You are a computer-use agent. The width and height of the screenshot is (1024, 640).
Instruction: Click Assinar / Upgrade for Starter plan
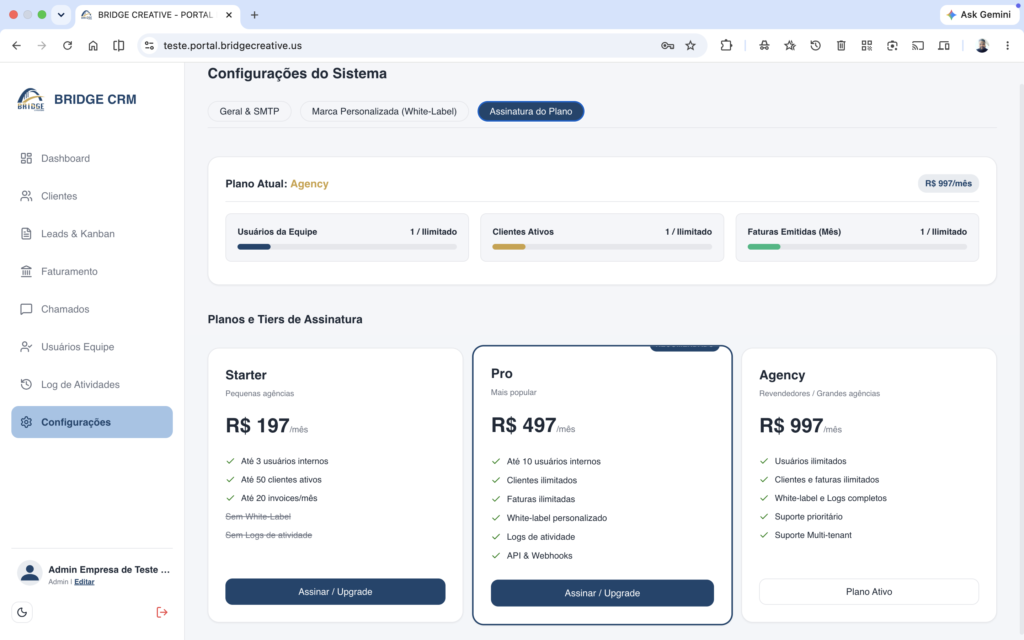click(x=335, y=592)
